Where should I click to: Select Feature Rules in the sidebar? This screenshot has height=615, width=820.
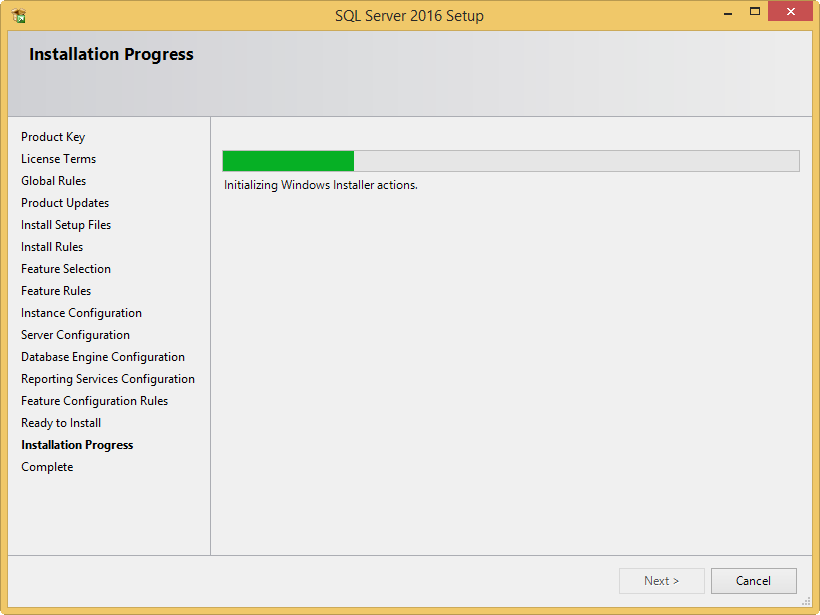56,291
